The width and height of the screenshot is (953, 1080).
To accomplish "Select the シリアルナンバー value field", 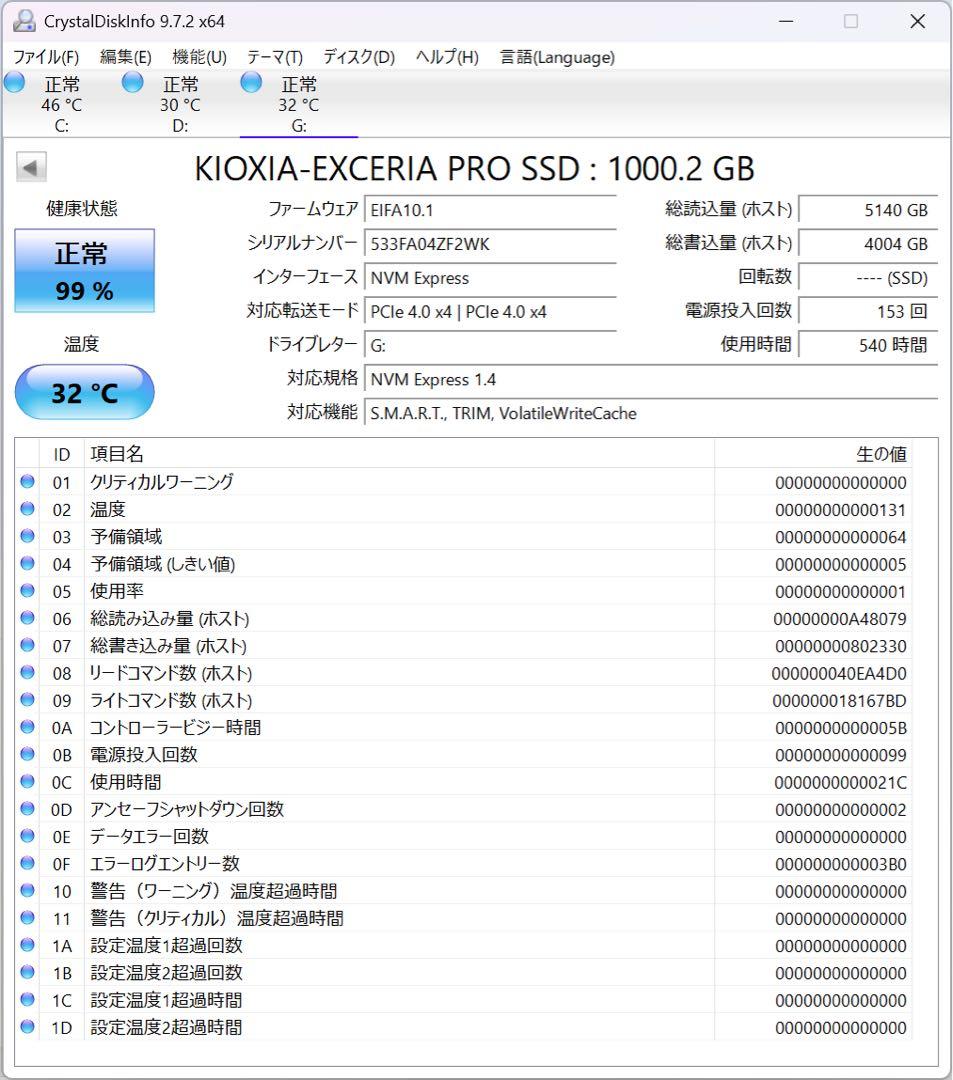I will click(490, 244).
